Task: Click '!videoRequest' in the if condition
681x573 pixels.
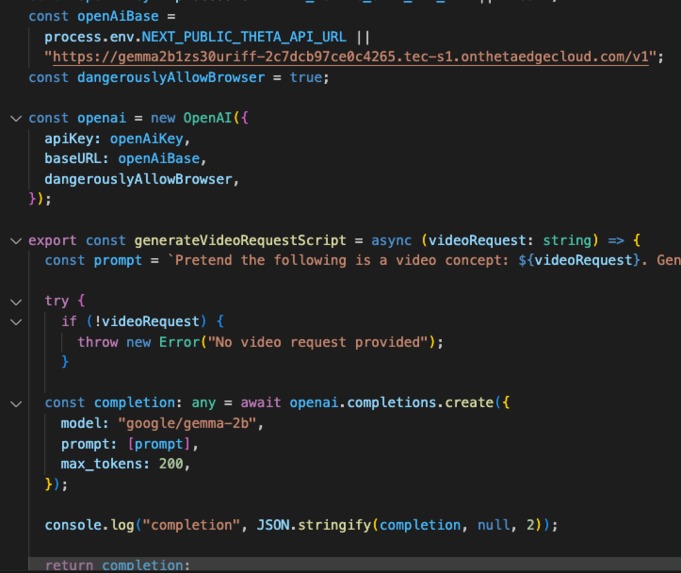Action: (146, 321)
